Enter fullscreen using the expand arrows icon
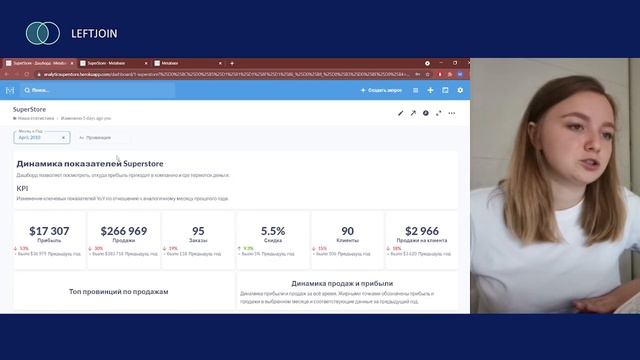 [x=438, y=113]
